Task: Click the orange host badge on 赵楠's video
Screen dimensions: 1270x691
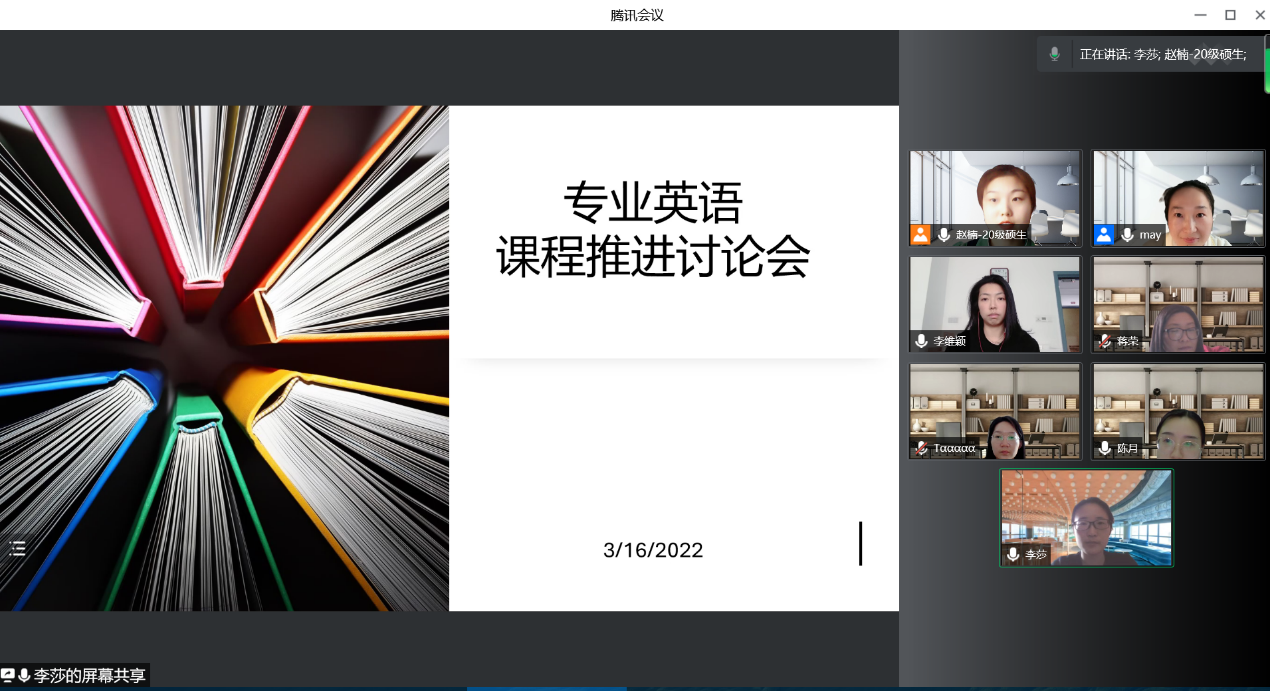Action: tap(920, 235)
